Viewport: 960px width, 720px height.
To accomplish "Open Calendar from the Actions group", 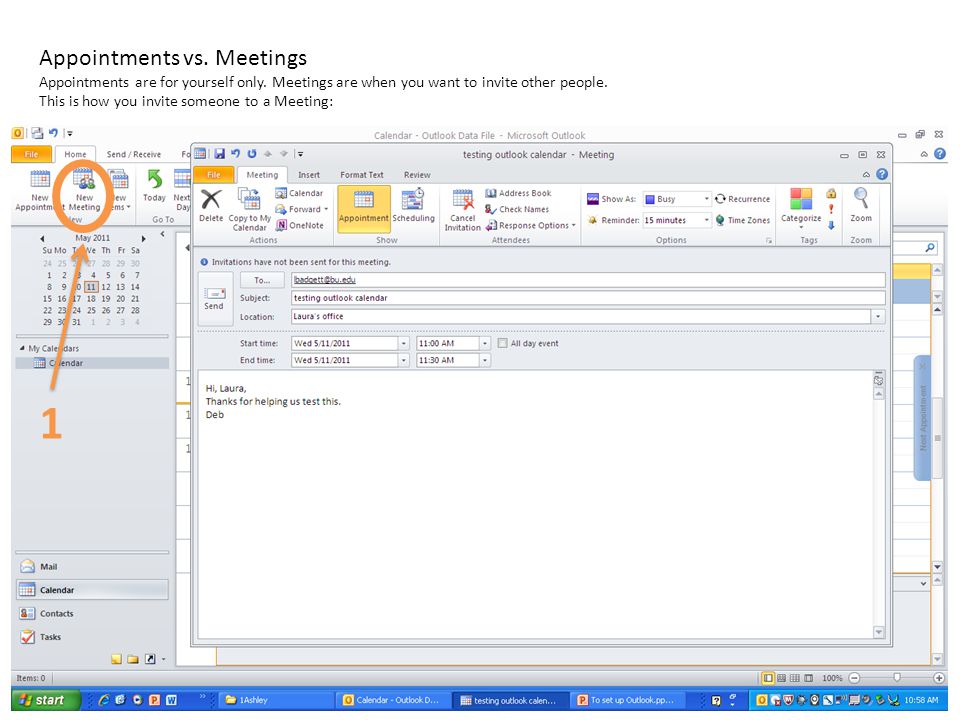I will coord(299,193).
